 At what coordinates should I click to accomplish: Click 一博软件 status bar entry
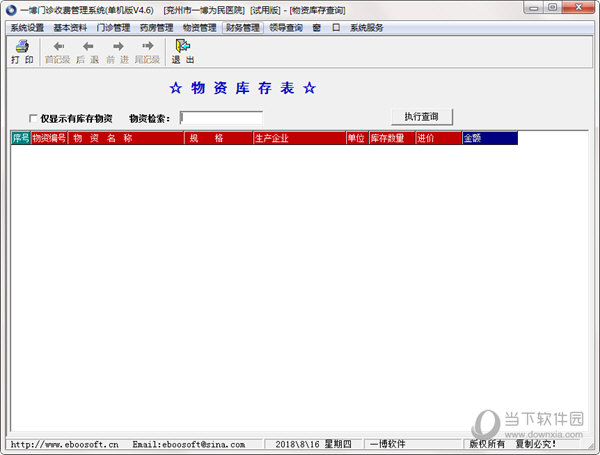[x=387, y=444]
